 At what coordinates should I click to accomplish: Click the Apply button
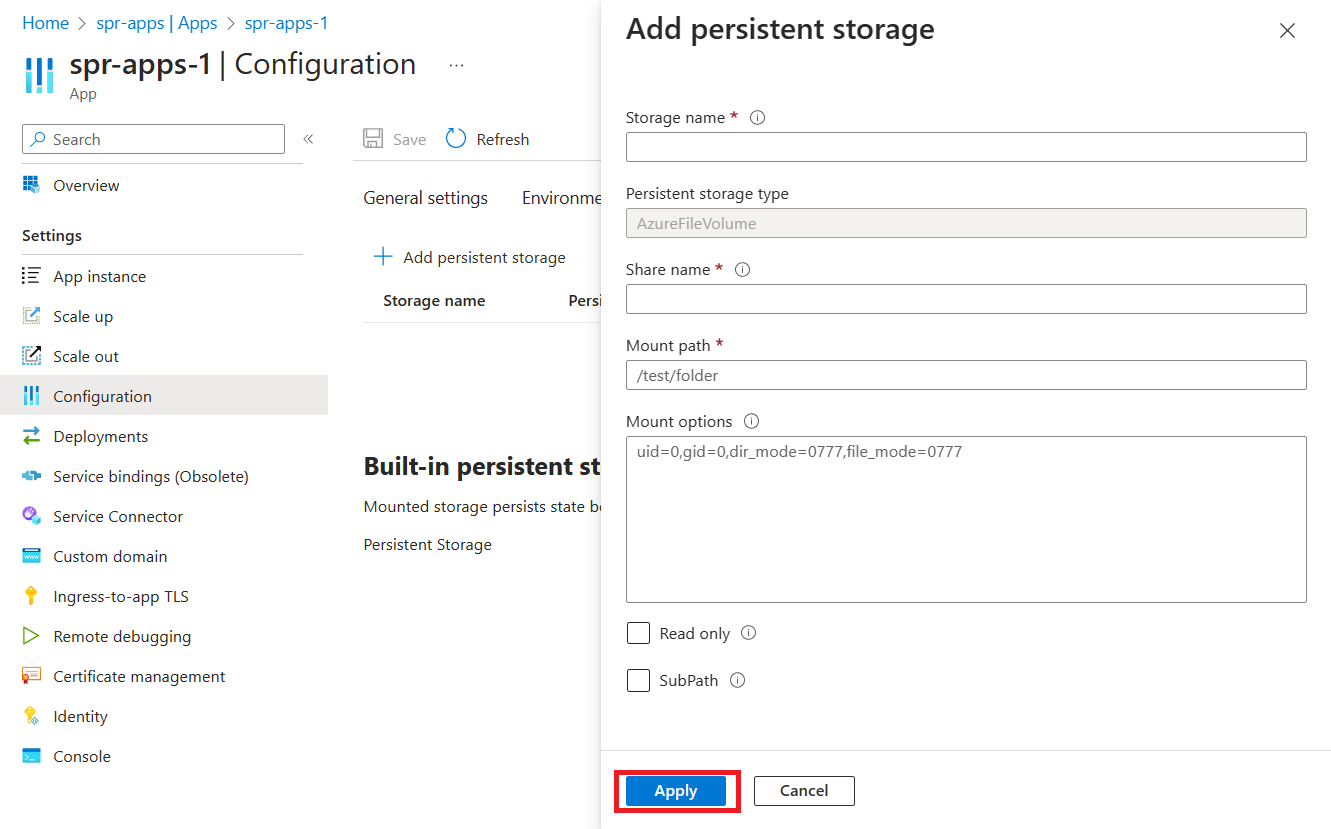676,791
